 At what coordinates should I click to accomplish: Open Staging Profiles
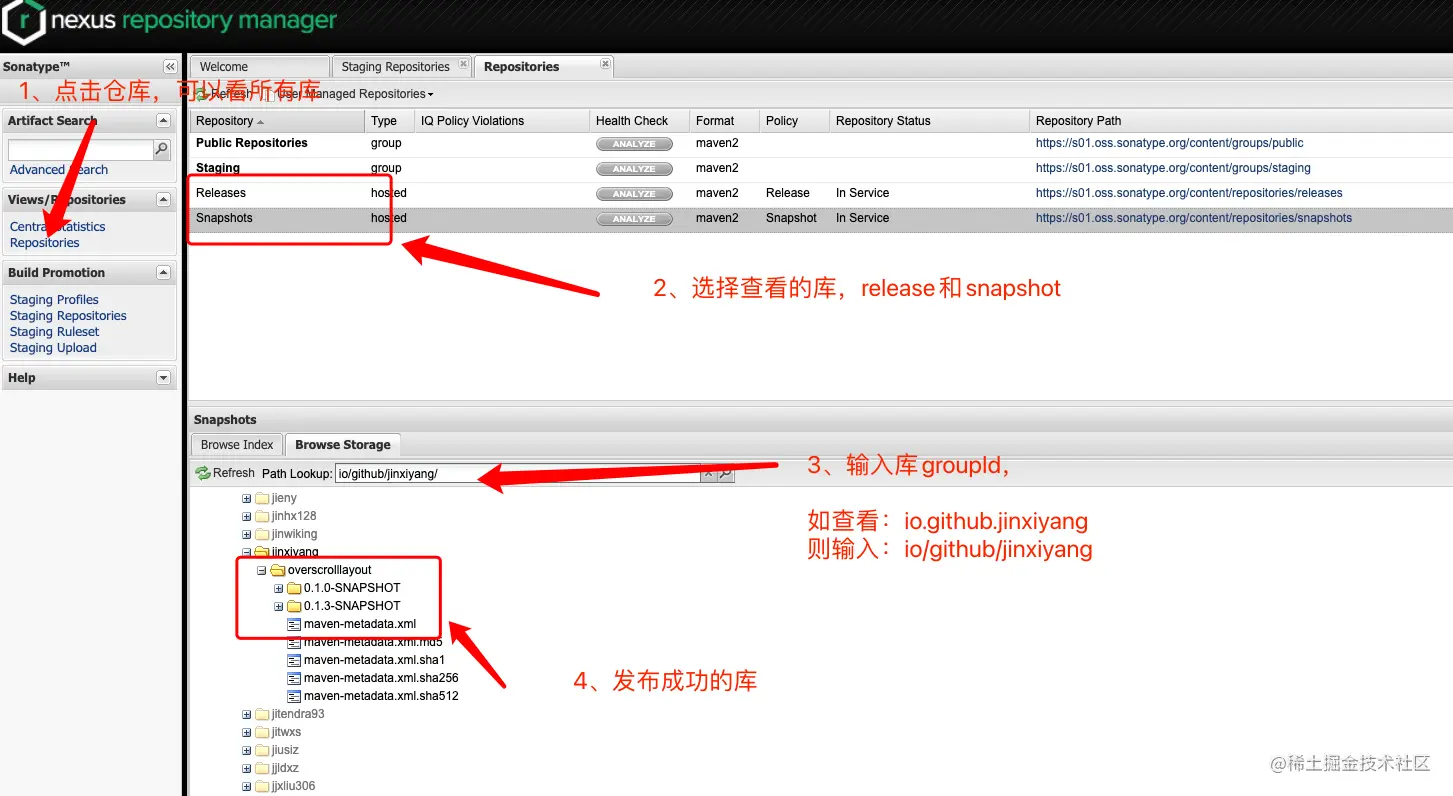(x=54, y=300)
